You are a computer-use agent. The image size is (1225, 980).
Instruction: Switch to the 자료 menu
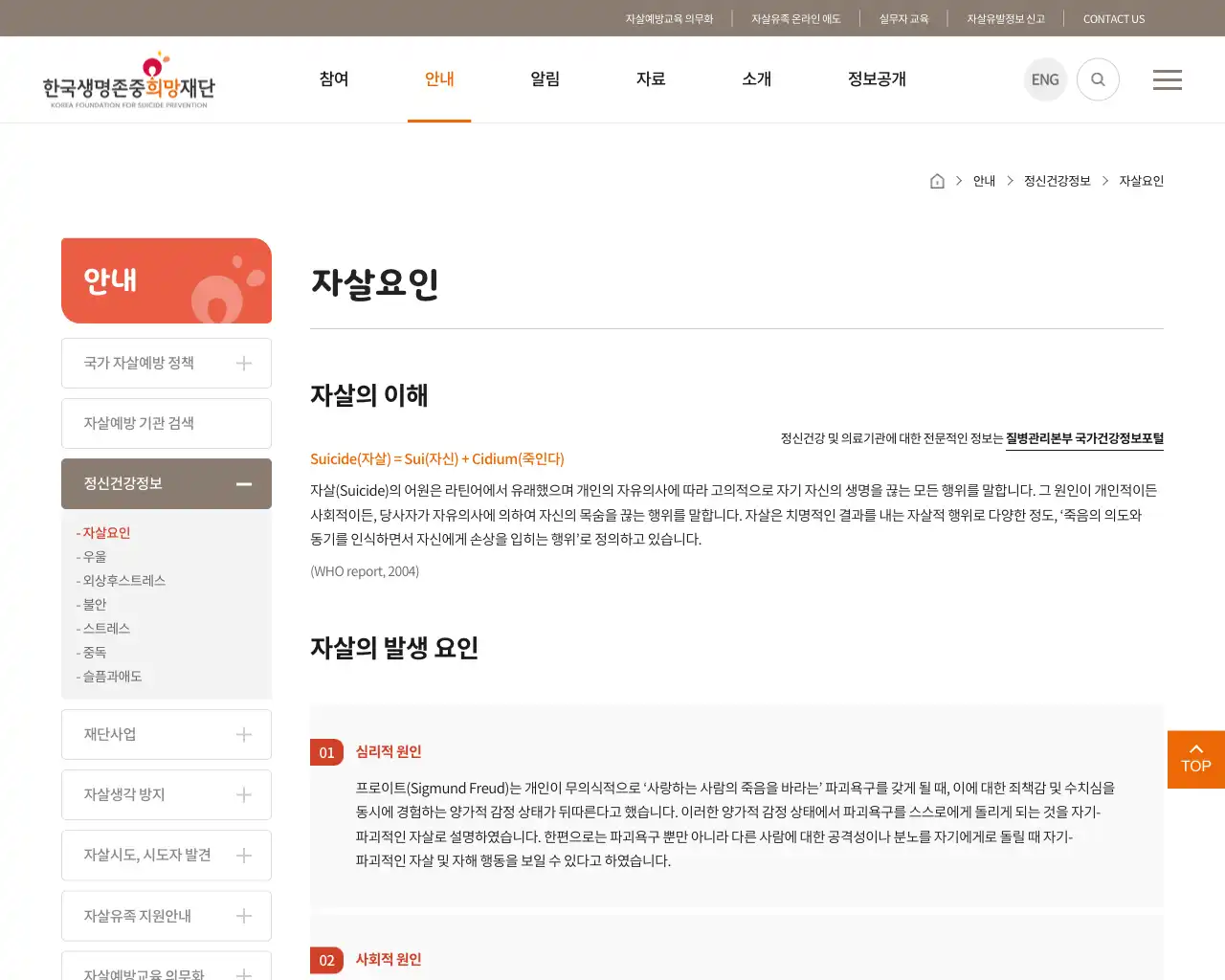coord(651,79)
